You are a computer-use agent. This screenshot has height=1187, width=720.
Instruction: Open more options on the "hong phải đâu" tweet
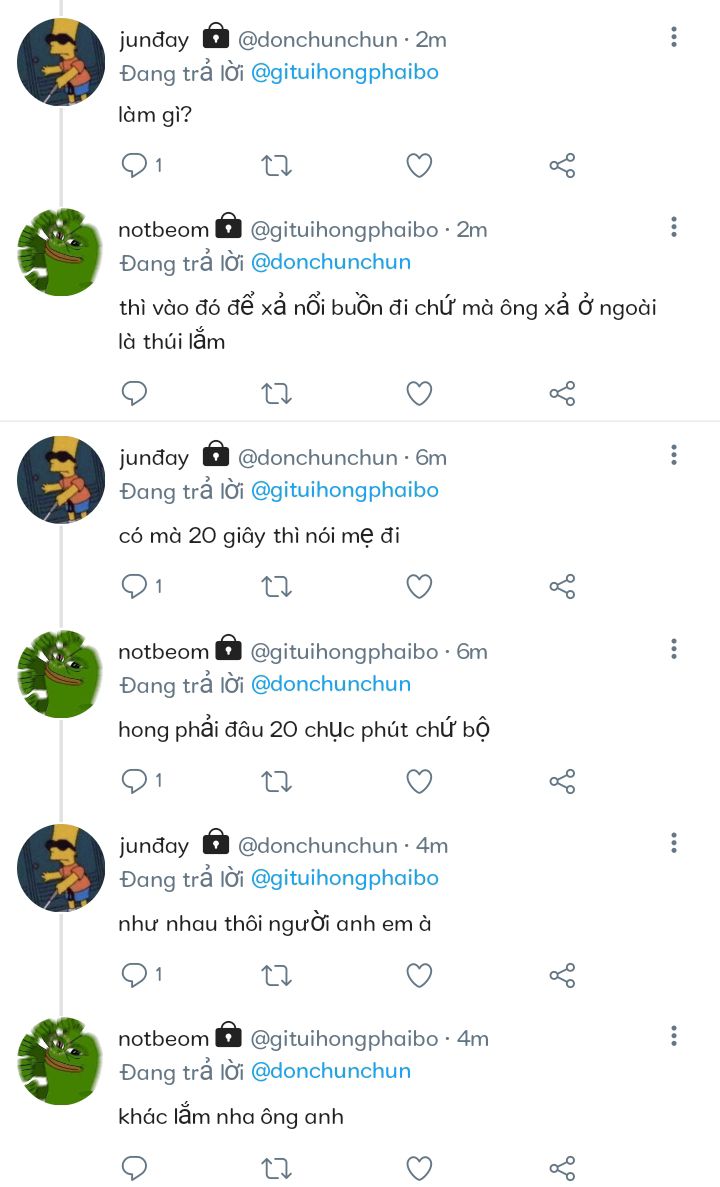tap(674, 650)
